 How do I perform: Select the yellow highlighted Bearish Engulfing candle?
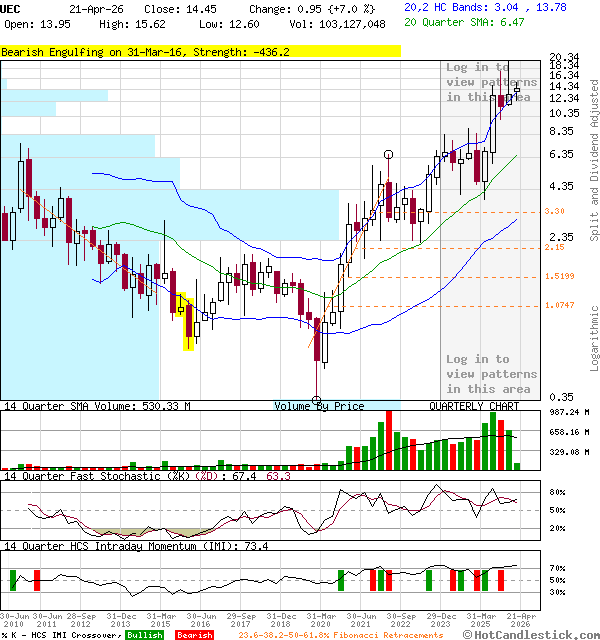(187, 320)
